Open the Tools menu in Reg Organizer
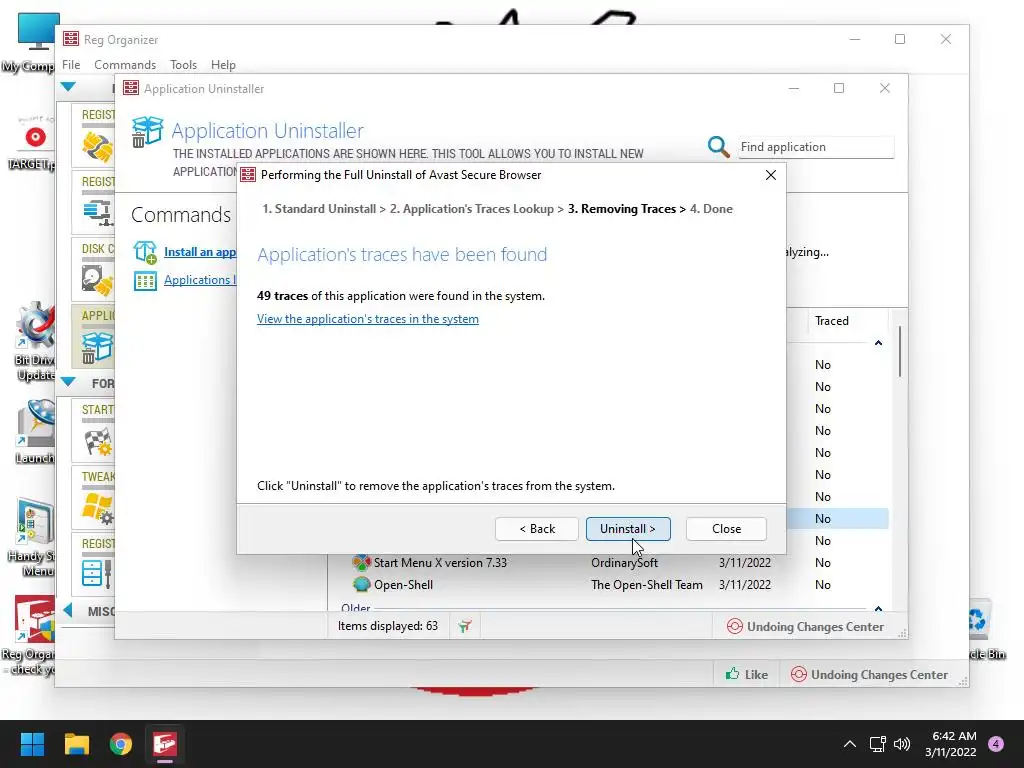 tap(183, 65)
